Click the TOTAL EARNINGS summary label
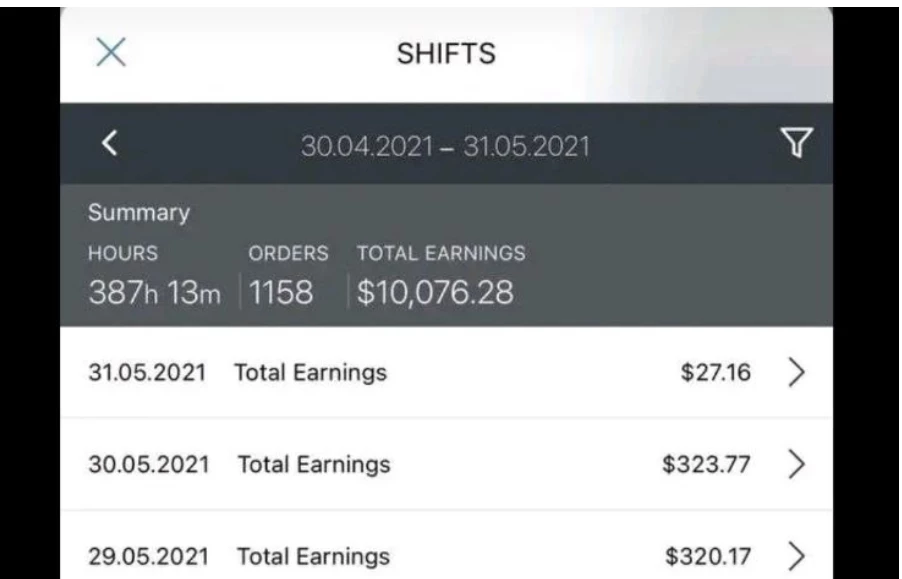The width and height of the screenshot is (902, 579). pyautogui.click(x=441, y=253)
